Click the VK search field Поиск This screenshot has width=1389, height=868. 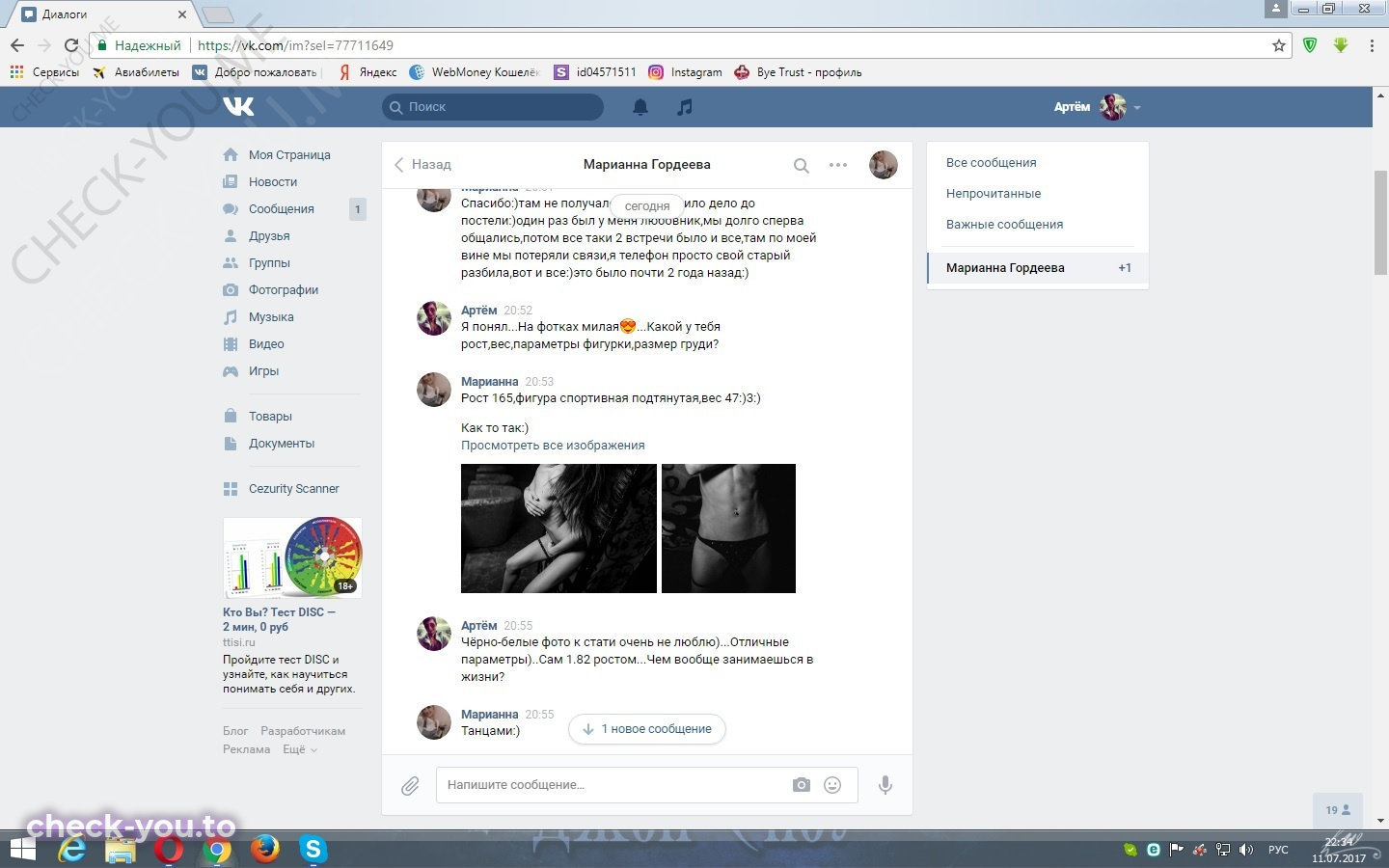(493, 107)
